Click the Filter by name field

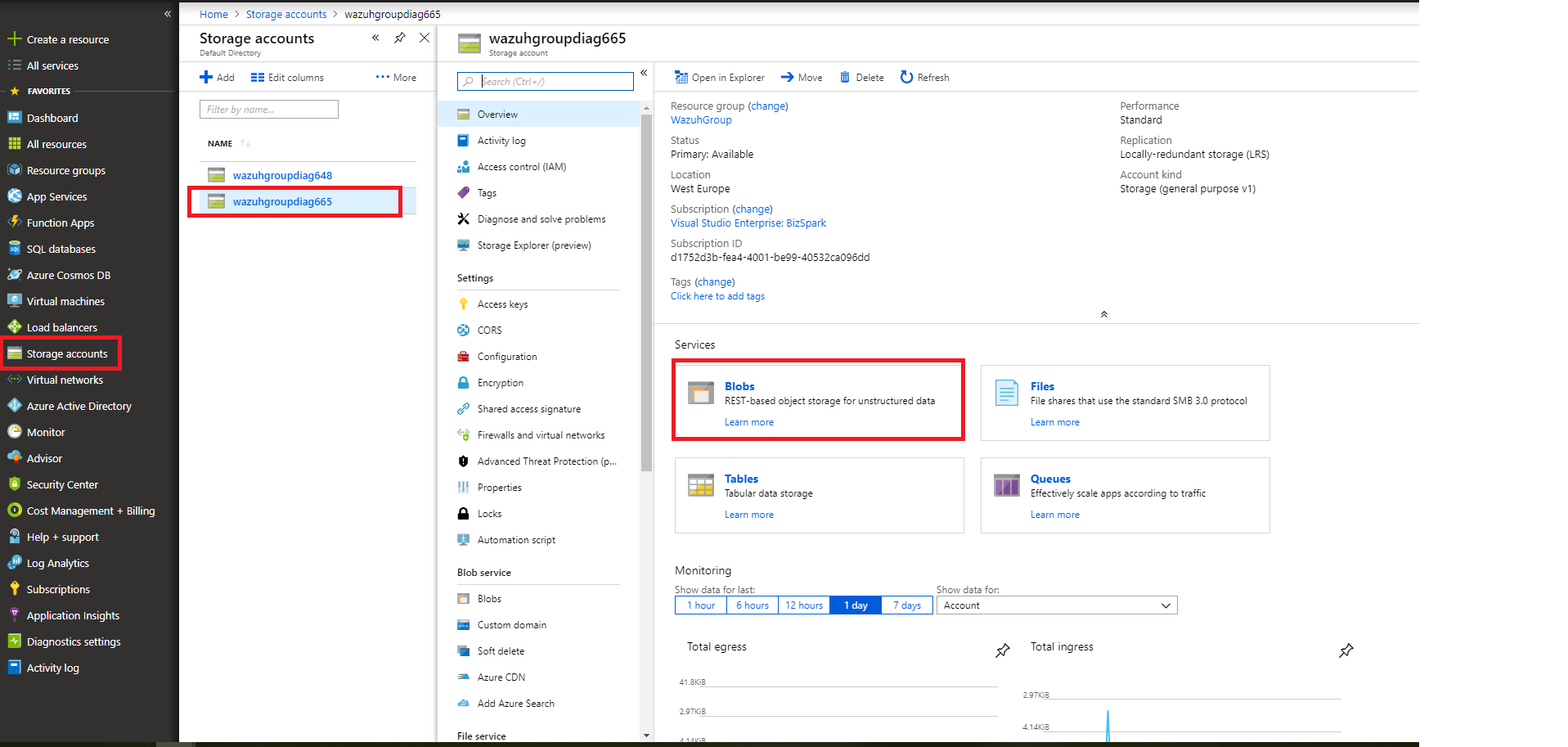click(x=269, y=110)
